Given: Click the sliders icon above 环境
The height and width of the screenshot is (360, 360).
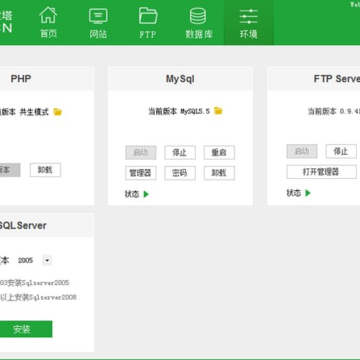Looking at the screenshot, I should click(248, 16).
